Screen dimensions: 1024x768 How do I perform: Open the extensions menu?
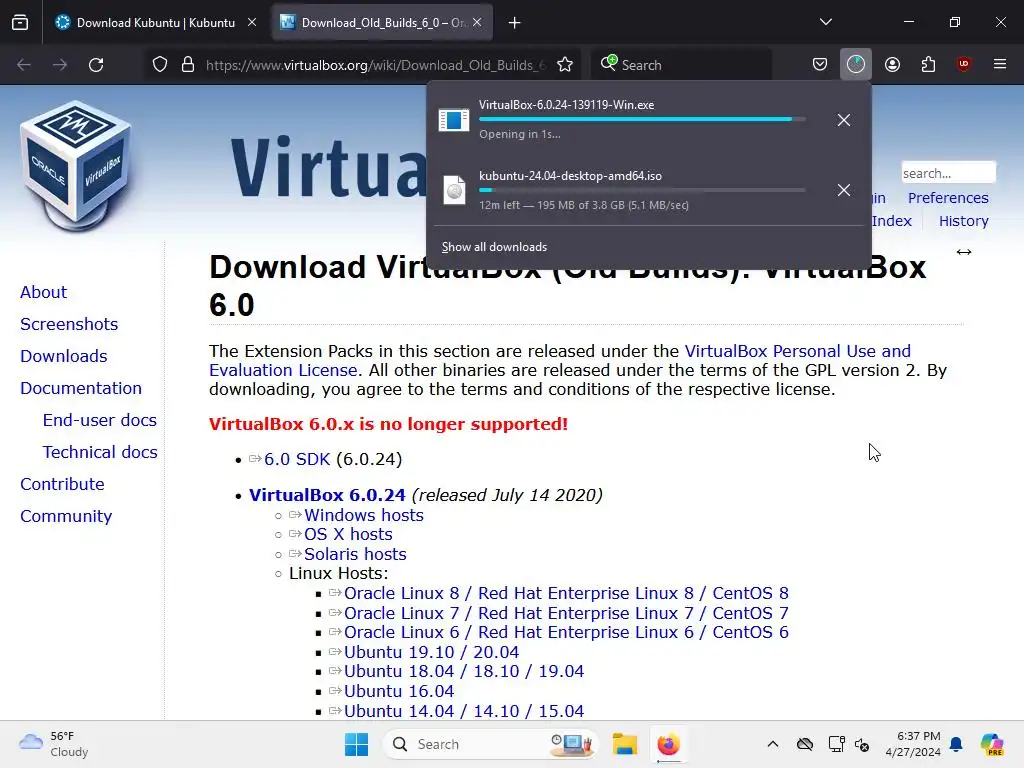pos(928,65)
